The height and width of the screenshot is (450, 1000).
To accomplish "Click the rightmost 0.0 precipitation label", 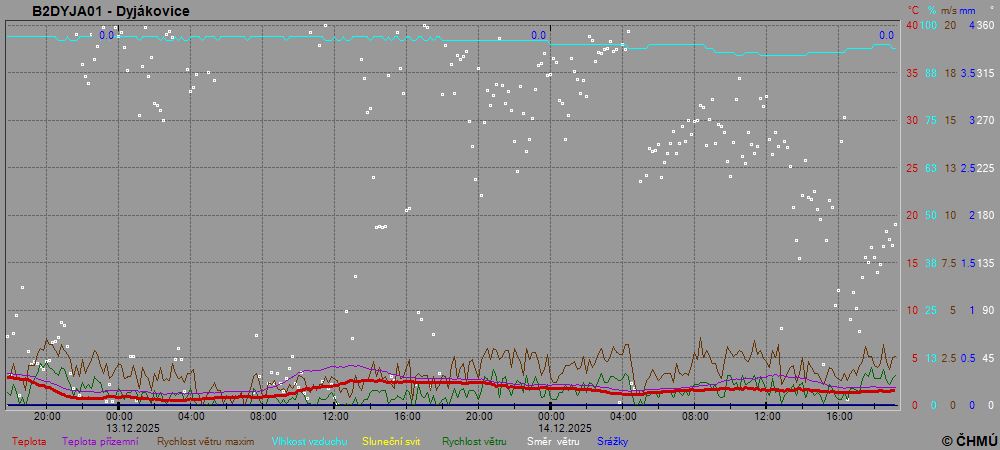I will click(886, 35).
